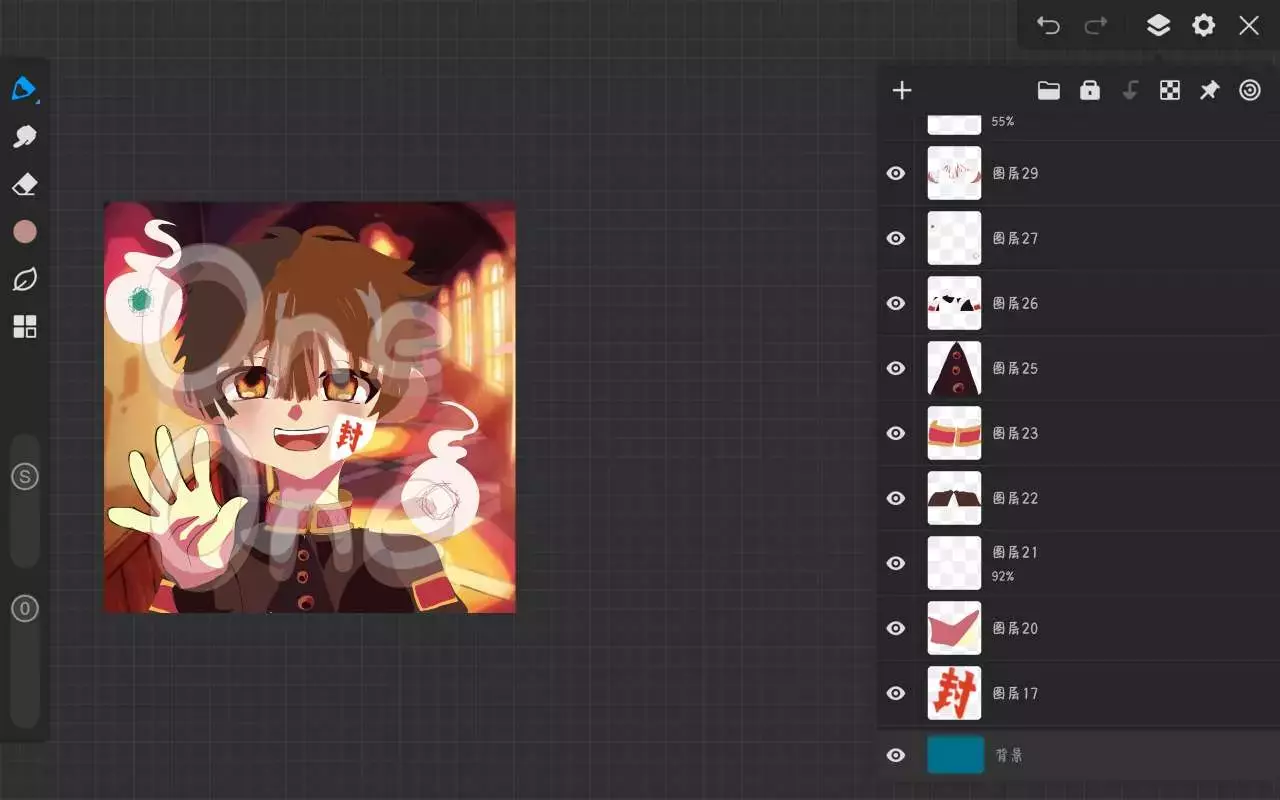Image resolution: width=1280 pixels, height=800 pixels.
Task: Select the smudge blend tool
Action: click(x=24, y=137)
